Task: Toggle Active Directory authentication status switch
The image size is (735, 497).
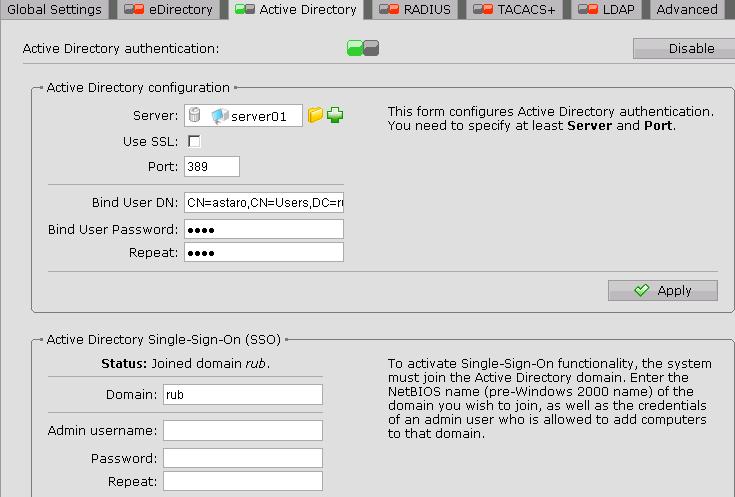Action: tap(363, 48)
